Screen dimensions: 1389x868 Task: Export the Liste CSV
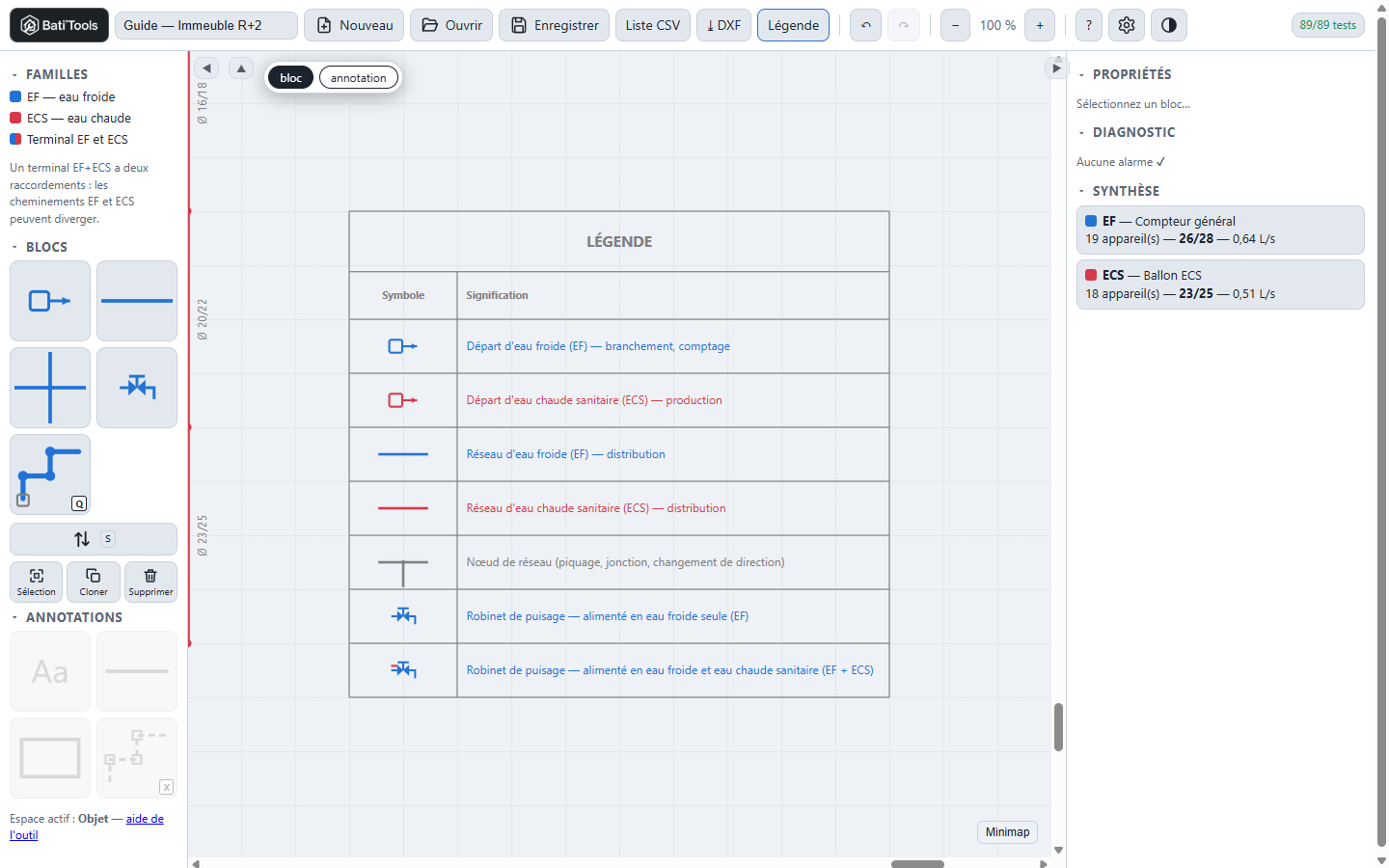point(653,25)
